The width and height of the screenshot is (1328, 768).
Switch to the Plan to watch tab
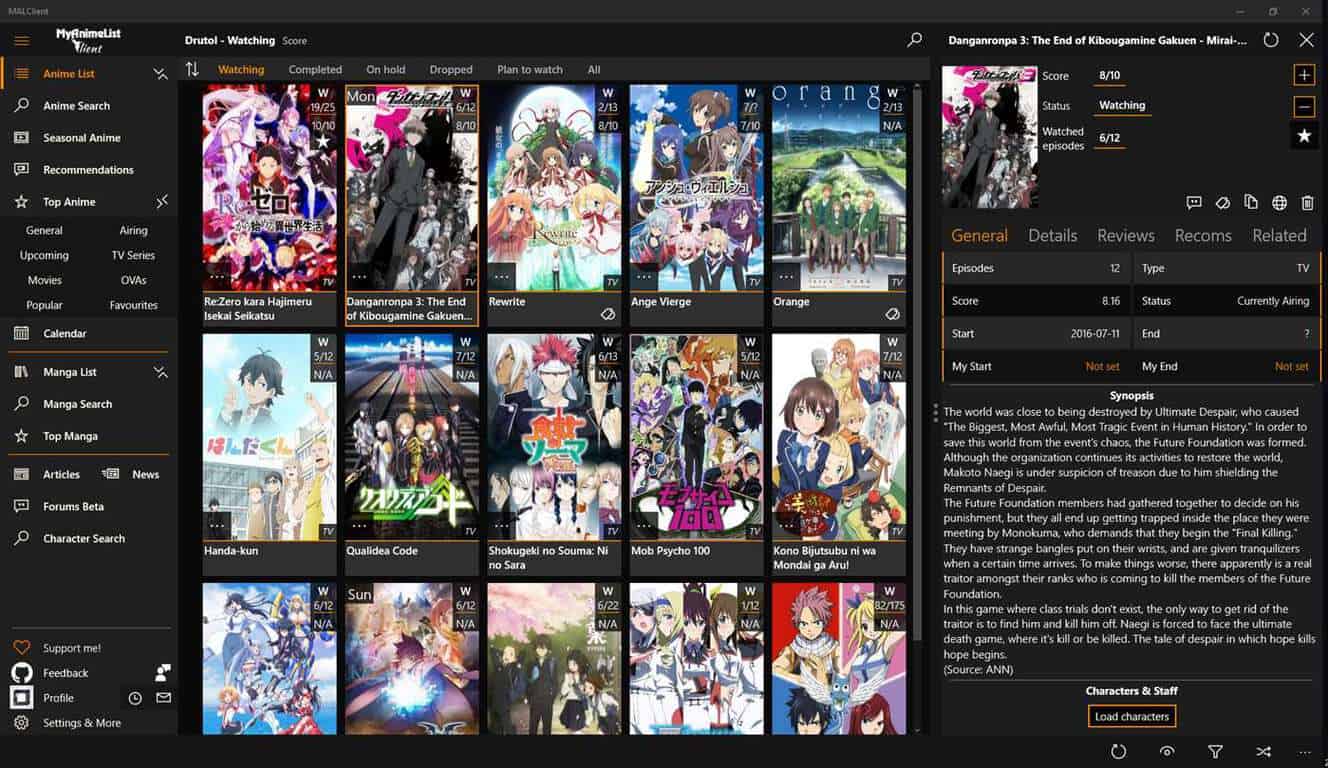point(530,70)
